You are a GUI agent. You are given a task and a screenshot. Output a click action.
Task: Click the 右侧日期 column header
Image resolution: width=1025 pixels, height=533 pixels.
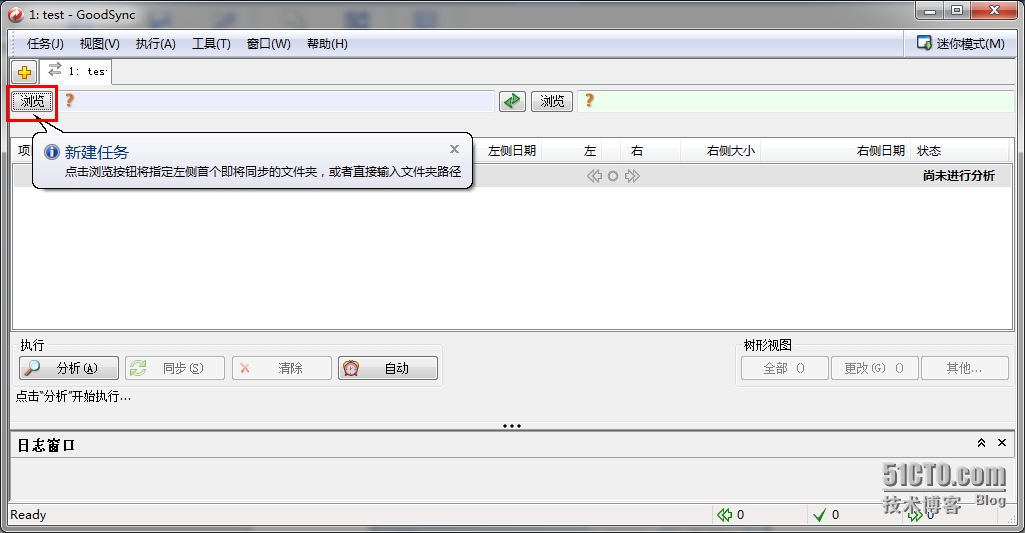coord(881,151)
